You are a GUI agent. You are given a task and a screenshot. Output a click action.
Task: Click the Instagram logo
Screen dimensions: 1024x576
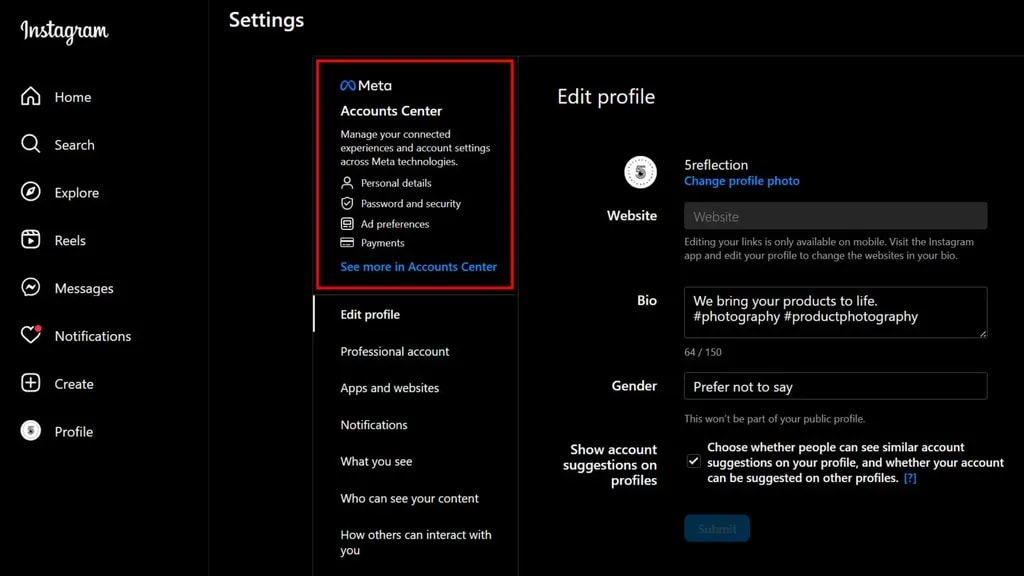pos(64,31)
